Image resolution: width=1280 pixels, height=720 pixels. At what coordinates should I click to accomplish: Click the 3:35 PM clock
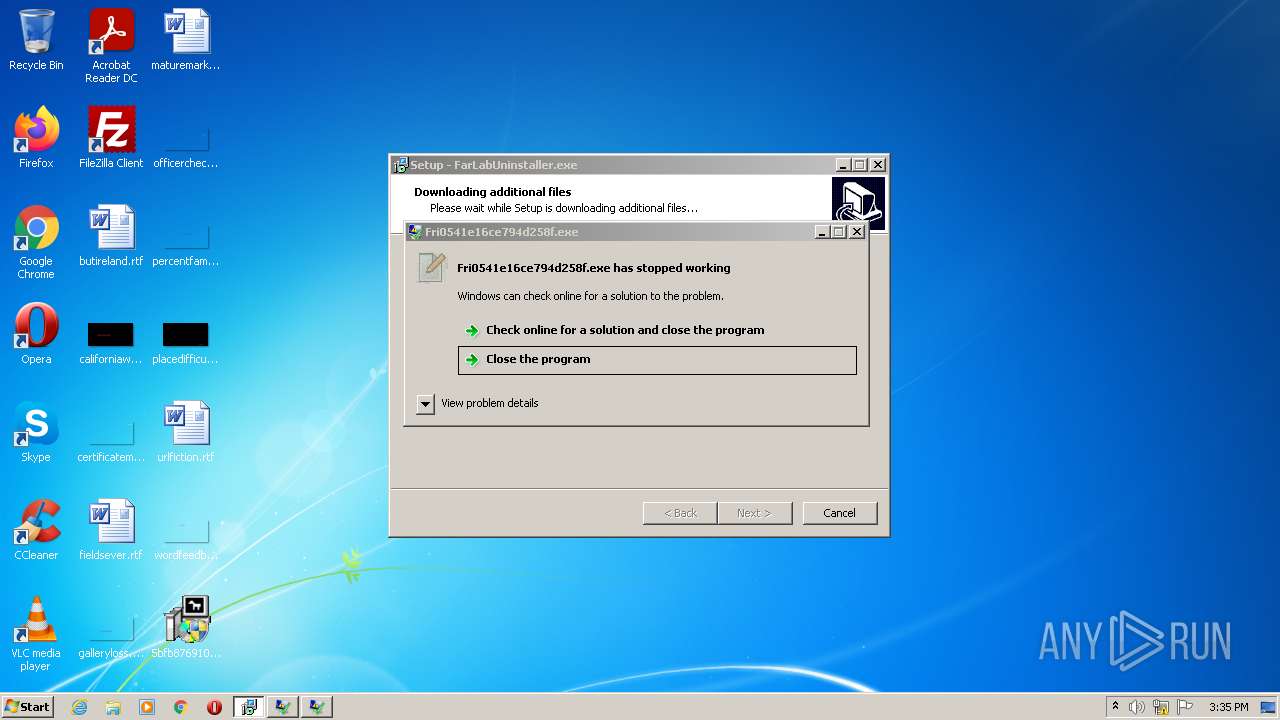pyautogui.click(x=1229, y=707)
